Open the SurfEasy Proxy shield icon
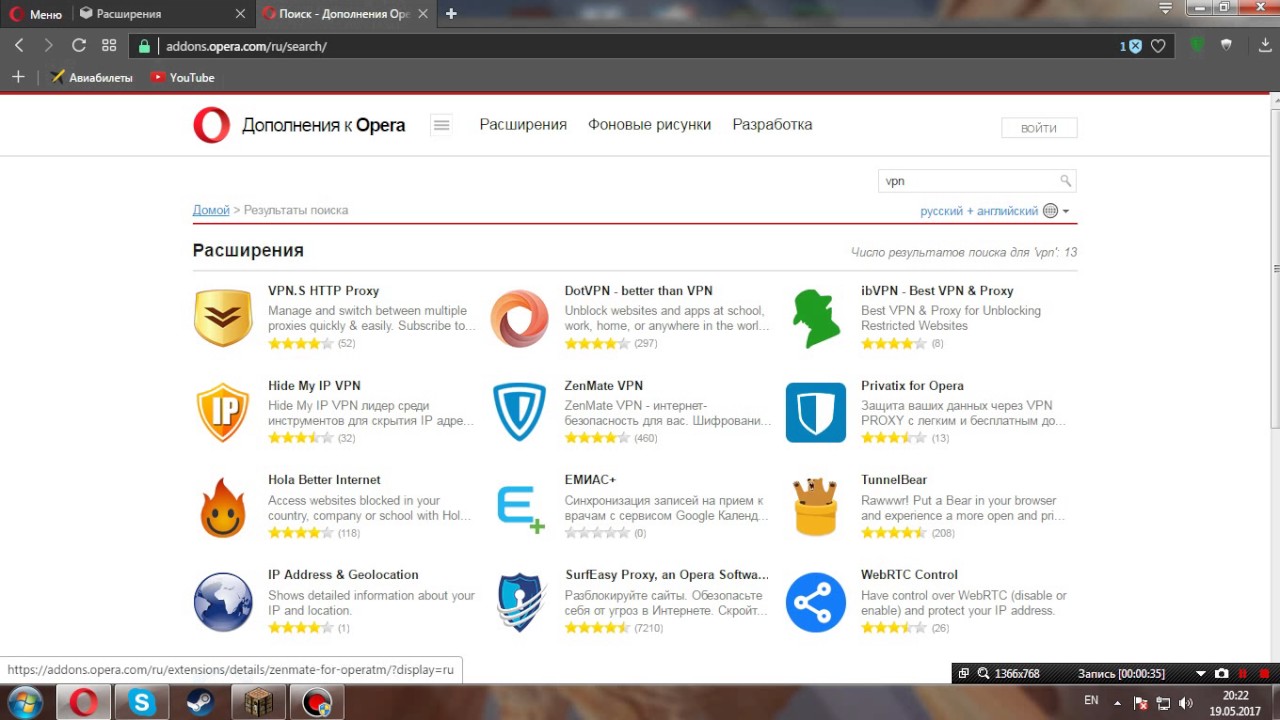The width and height of the screenshot is (1280, 720). pyautogui.click(x=519, y=602)
